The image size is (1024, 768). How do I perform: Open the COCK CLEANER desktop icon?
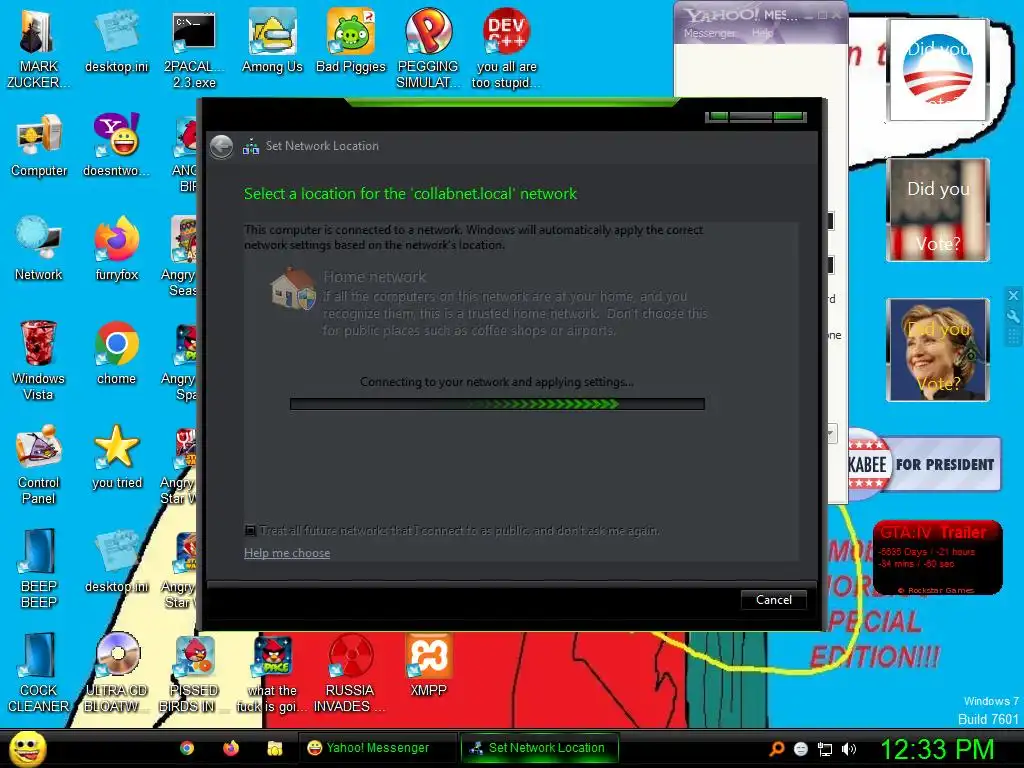[39, 673]
